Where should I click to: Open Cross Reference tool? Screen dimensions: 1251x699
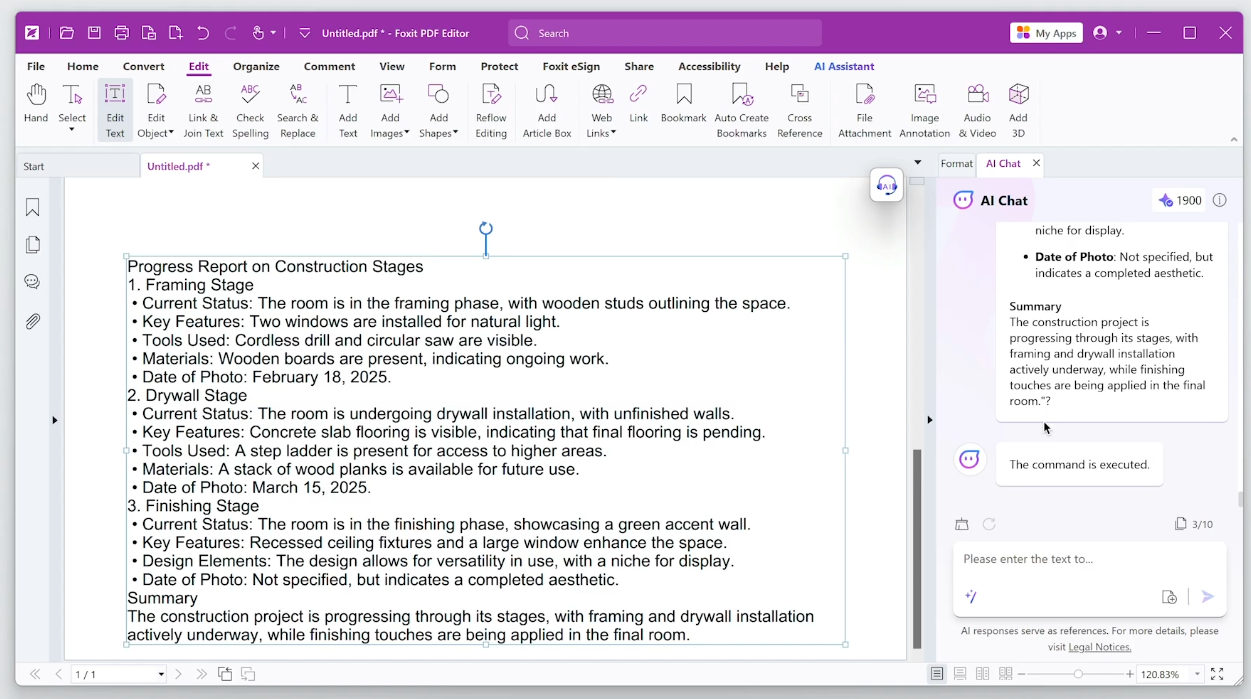click(x=800, y=110)
